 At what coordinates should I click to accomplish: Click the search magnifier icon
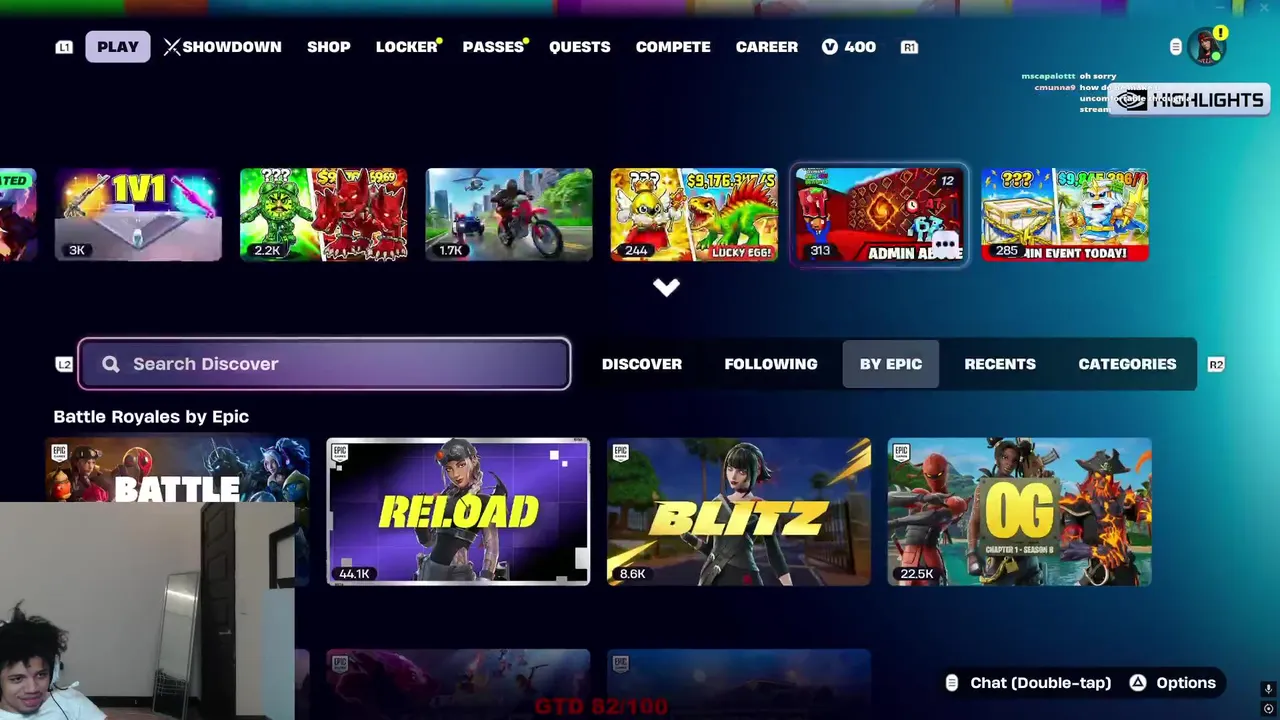click(x=110, y=364)
